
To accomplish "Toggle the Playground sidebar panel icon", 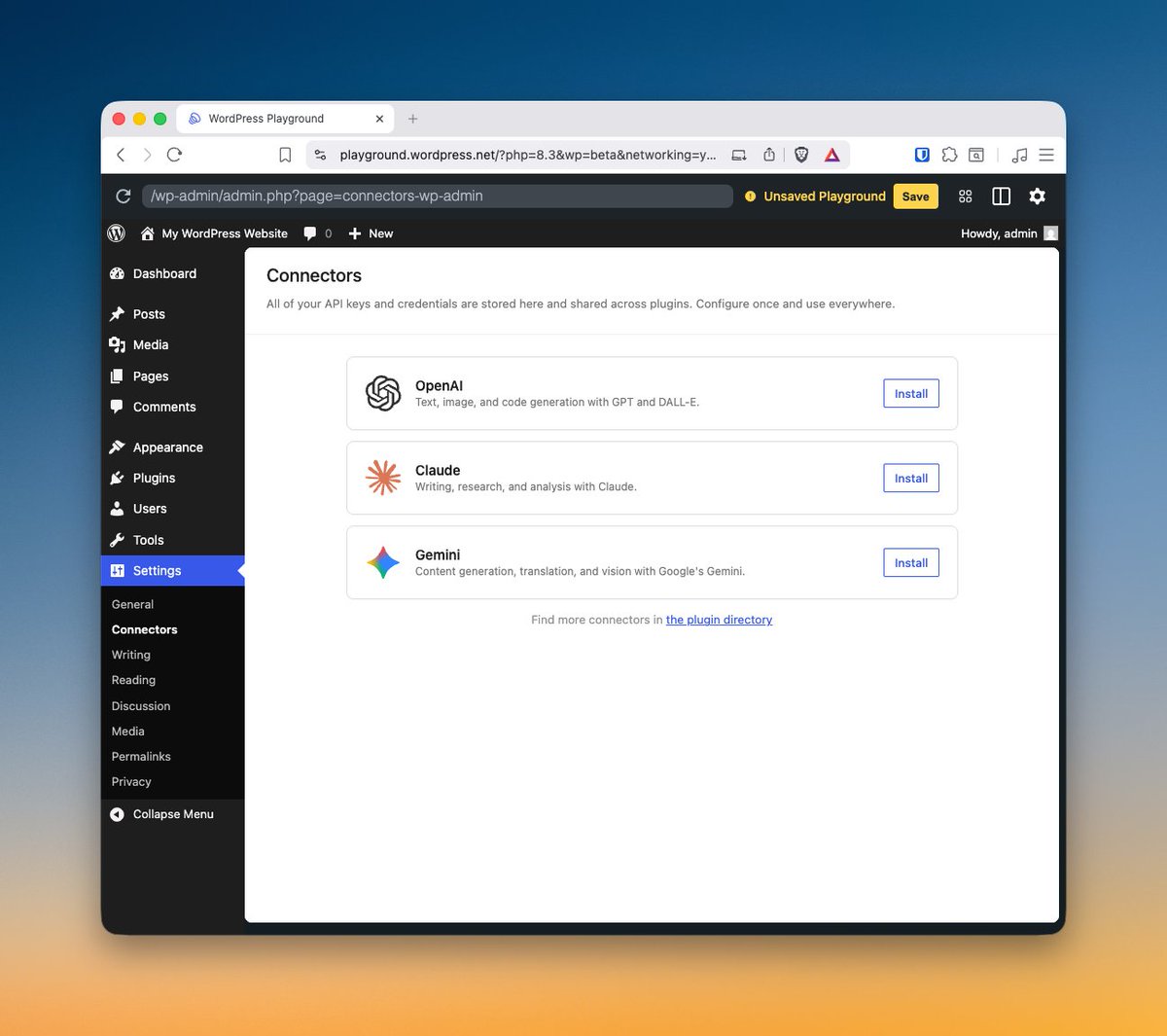I will [1001, 196].
